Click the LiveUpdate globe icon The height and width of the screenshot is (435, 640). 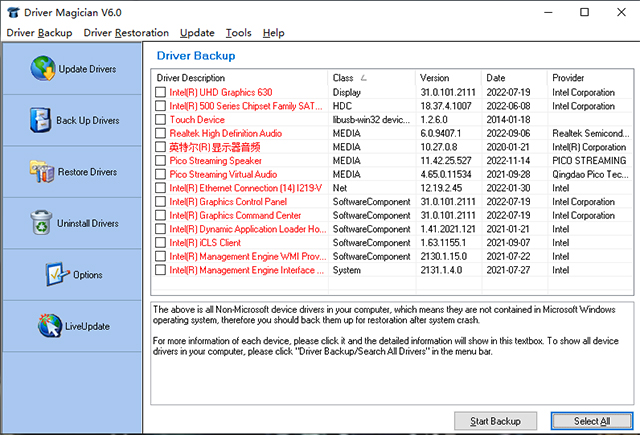tap(49, 326)
